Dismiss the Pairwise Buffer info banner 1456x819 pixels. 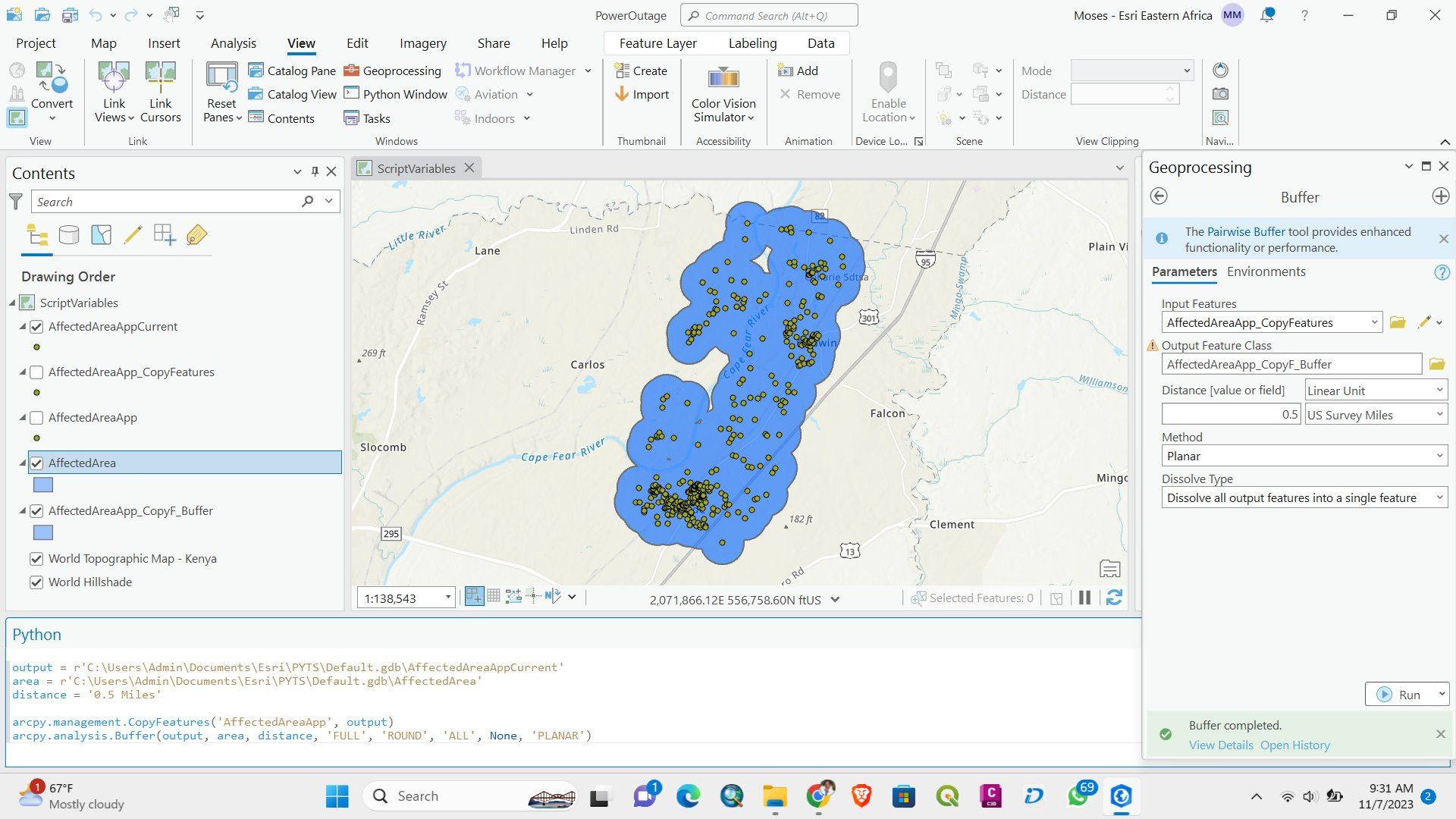click(1443, 239)
